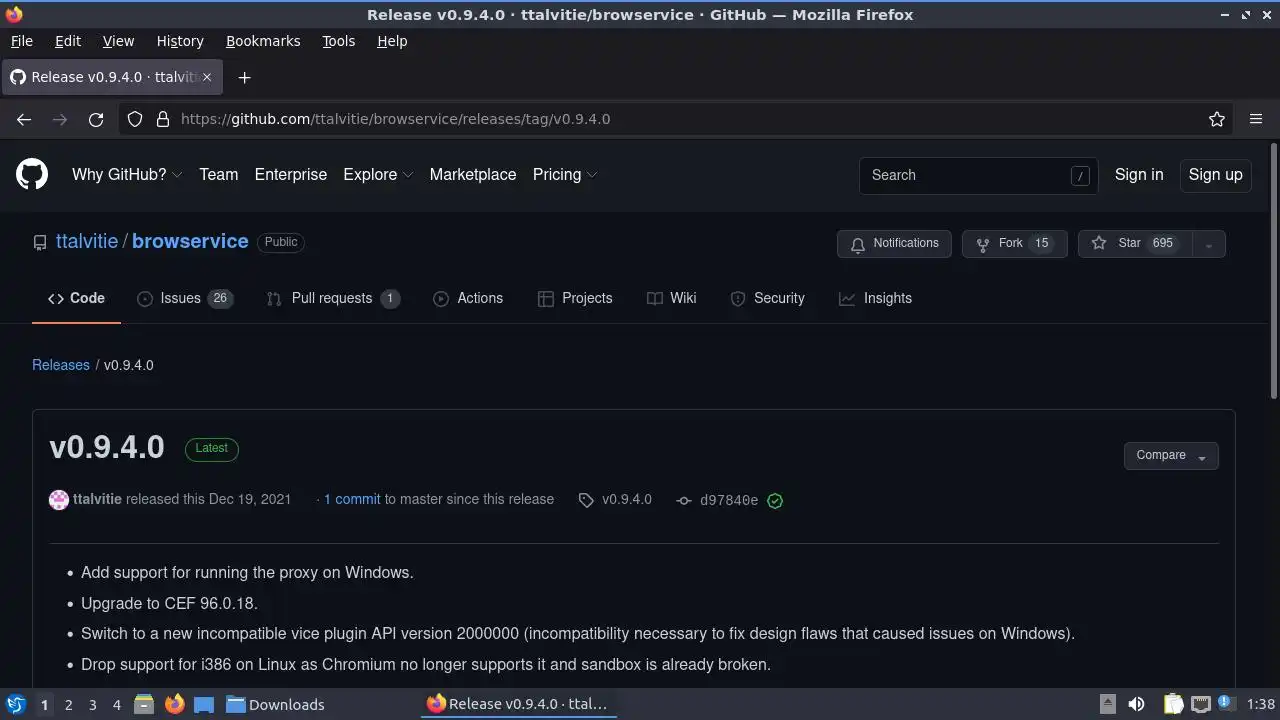Open commit d97840e link
1280x720 pixels.
[x=729, y=500]
